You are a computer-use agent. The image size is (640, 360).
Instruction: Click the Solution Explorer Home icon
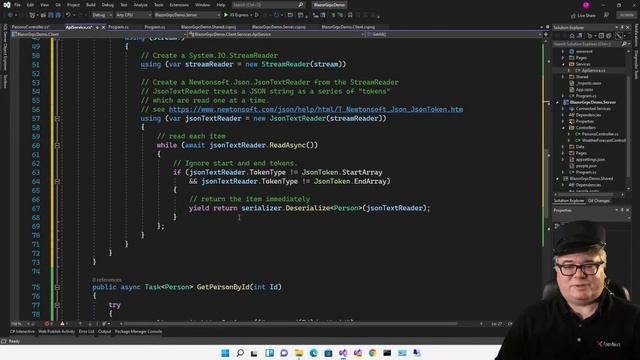[x=572, y=36]
